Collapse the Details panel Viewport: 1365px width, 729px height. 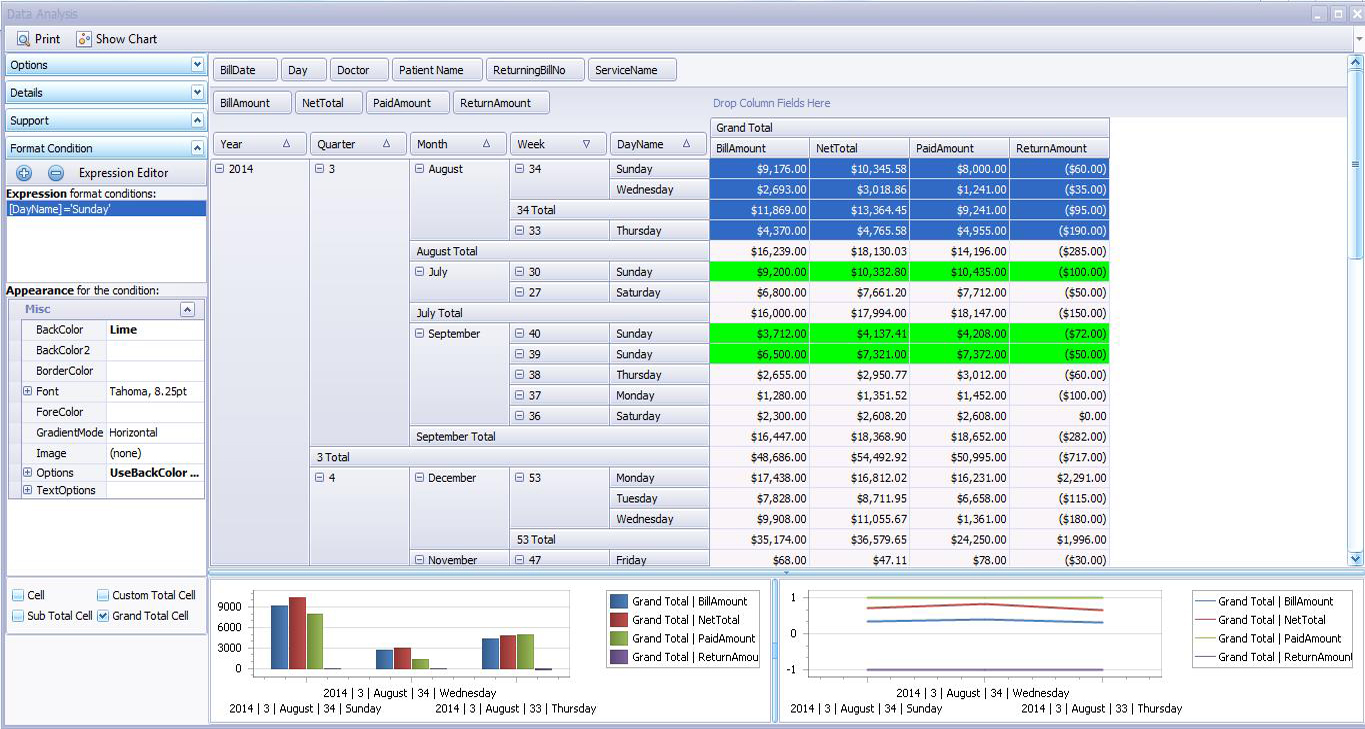point(197,92)
